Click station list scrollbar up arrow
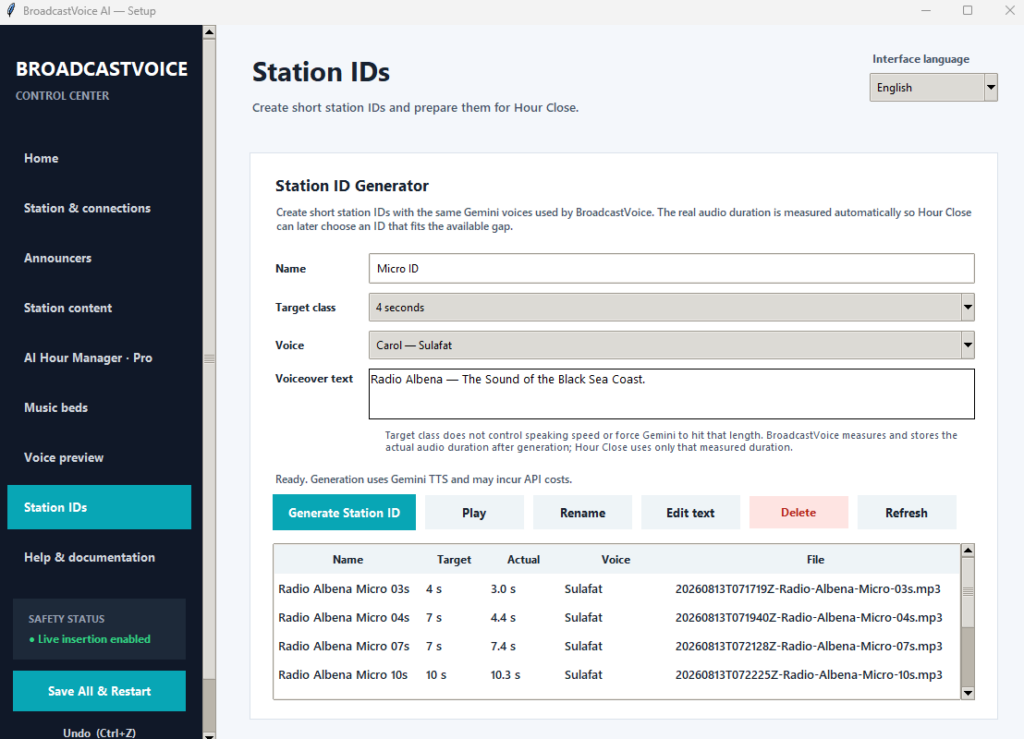This screenshot has width=1024, height=739. [x=968, y=550]
